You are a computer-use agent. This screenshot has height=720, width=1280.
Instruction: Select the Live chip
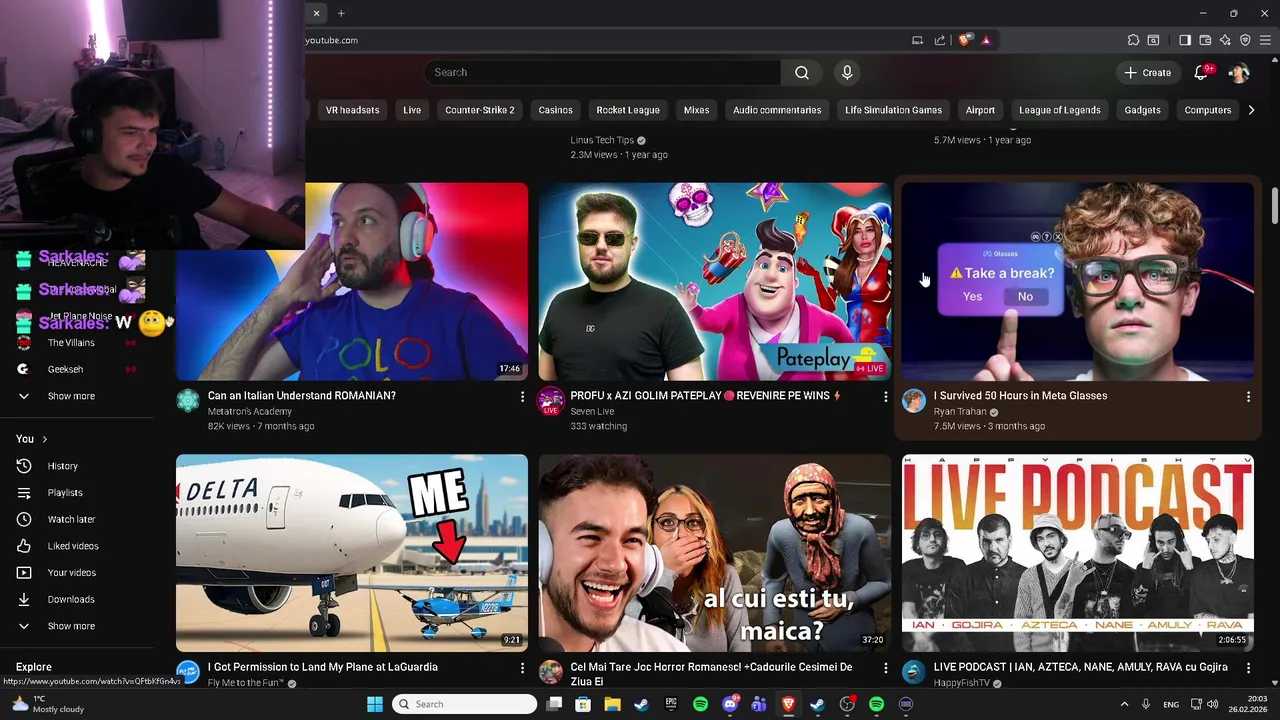(x=412, y=110)
